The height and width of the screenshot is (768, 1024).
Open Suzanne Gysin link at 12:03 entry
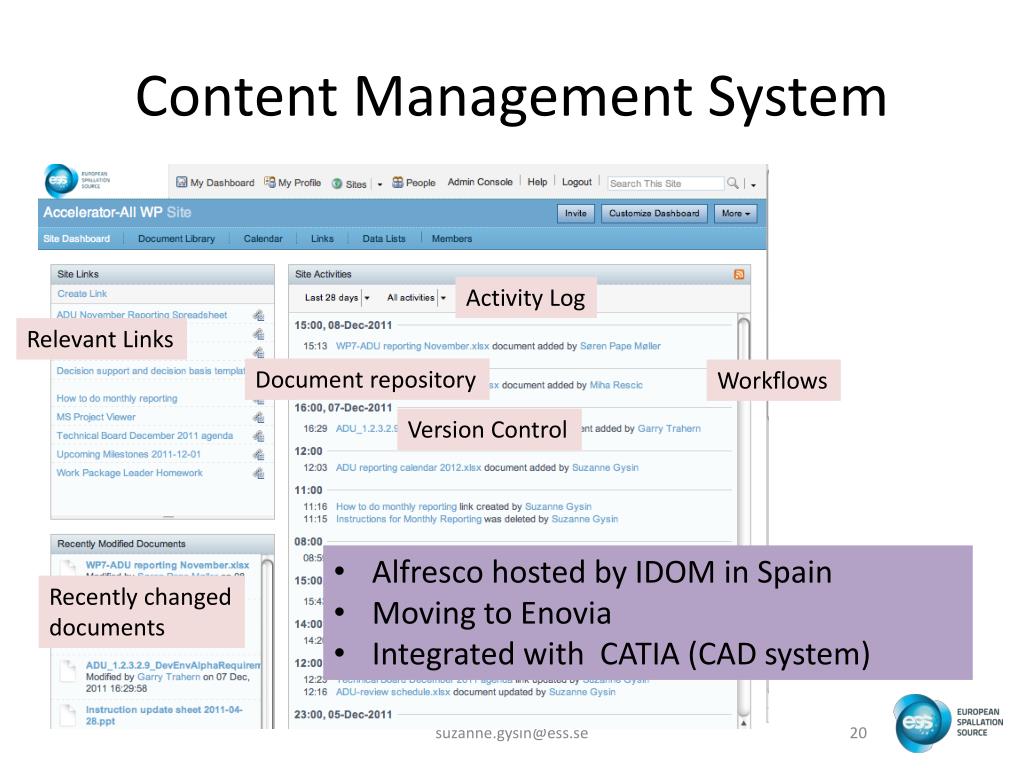(x=605, y=468)
